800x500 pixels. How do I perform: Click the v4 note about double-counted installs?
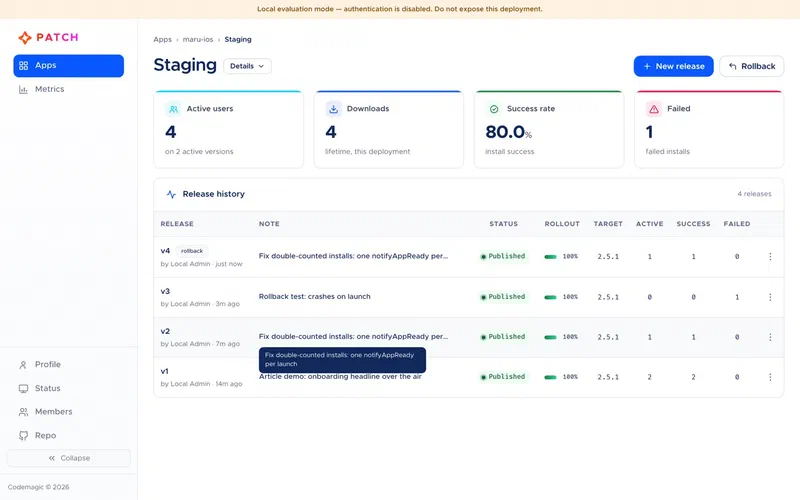click(353, 256)
